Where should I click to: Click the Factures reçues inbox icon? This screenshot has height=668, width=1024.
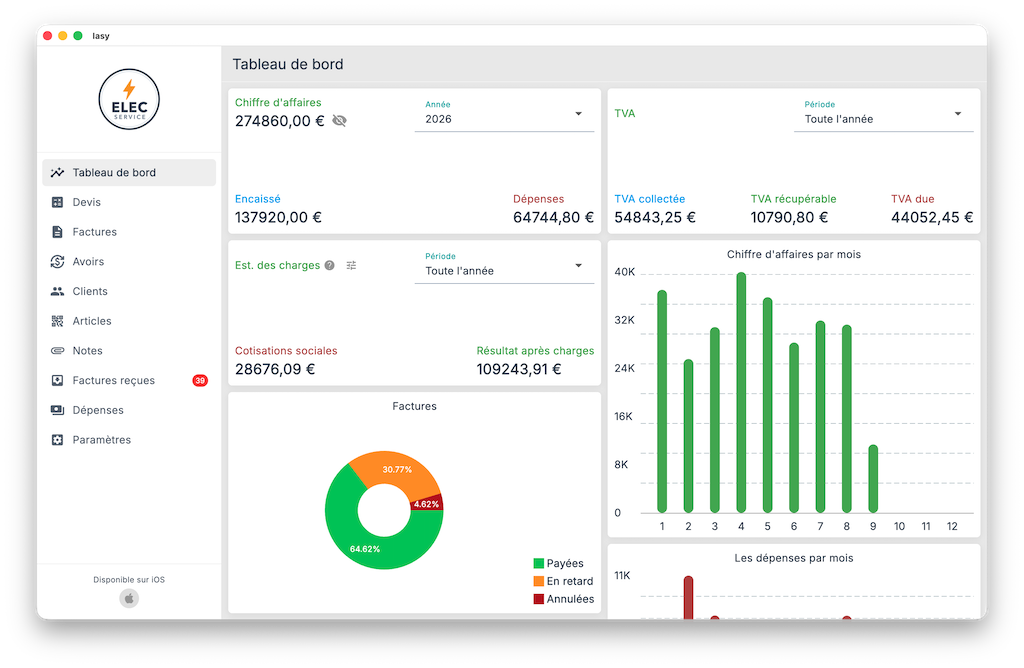57,381
